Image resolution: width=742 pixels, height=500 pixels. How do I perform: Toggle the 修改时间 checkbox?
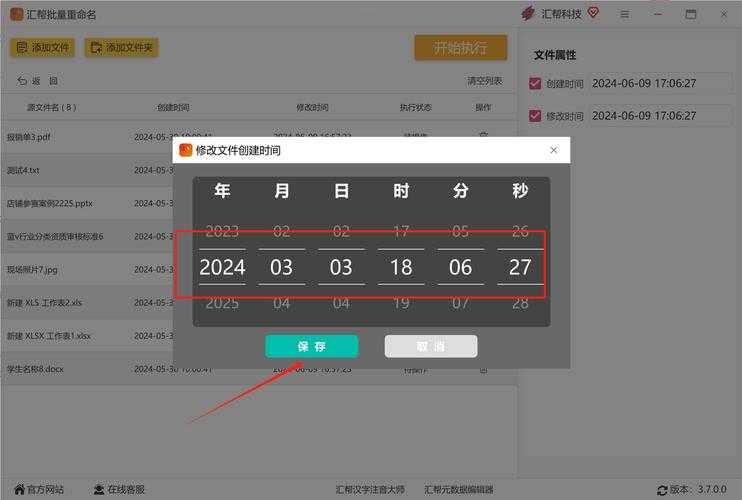(535, 116)
